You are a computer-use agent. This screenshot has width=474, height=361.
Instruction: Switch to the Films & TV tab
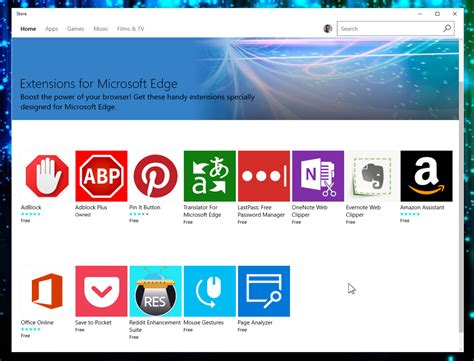click(x=130, y=29)
